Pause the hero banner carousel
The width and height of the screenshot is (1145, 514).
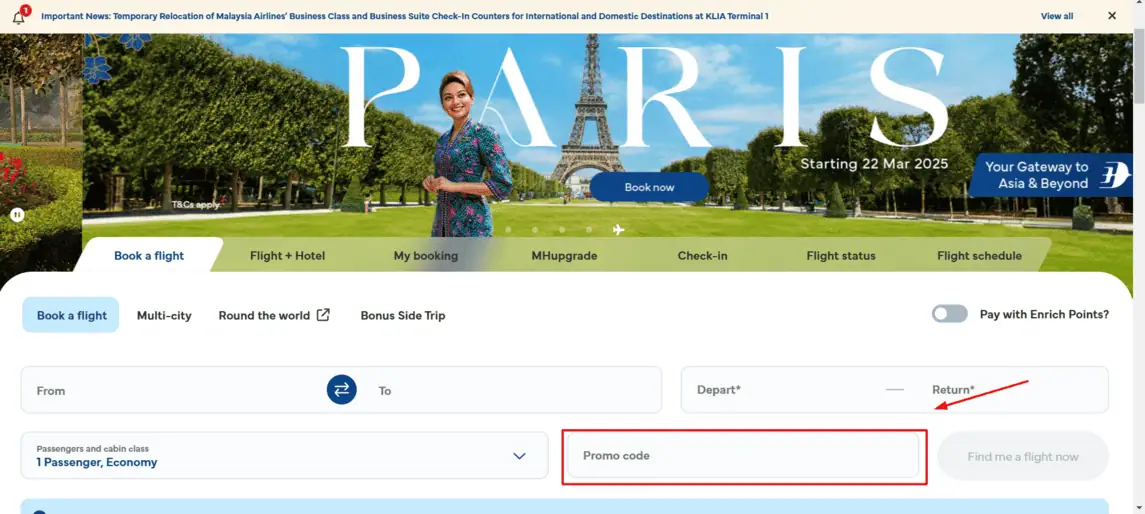click(x=17, y=215)
